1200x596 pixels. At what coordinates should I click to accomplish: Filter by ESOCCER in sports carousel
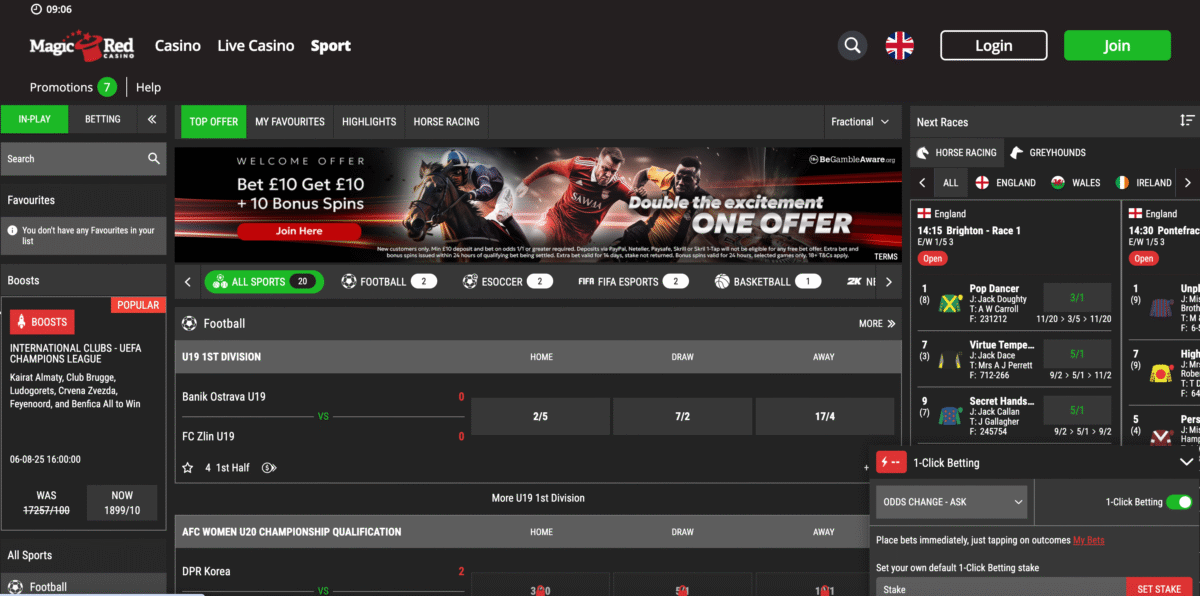pos(508,282)
